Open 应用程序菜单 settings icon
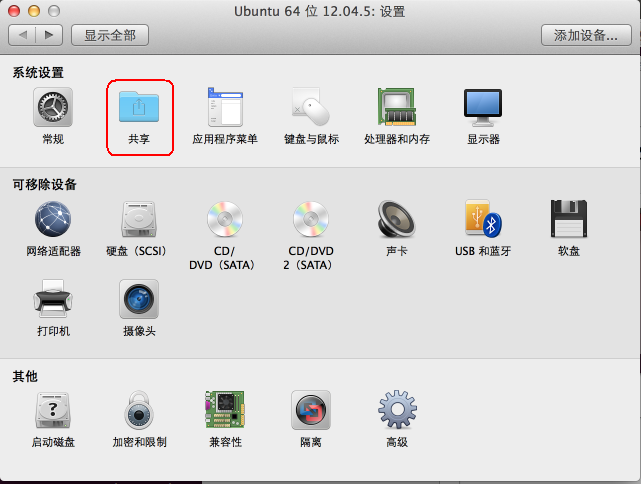Image resolution: width=641 pixels, height=484 pixels. pyautogui.click(x=225, y=107)
